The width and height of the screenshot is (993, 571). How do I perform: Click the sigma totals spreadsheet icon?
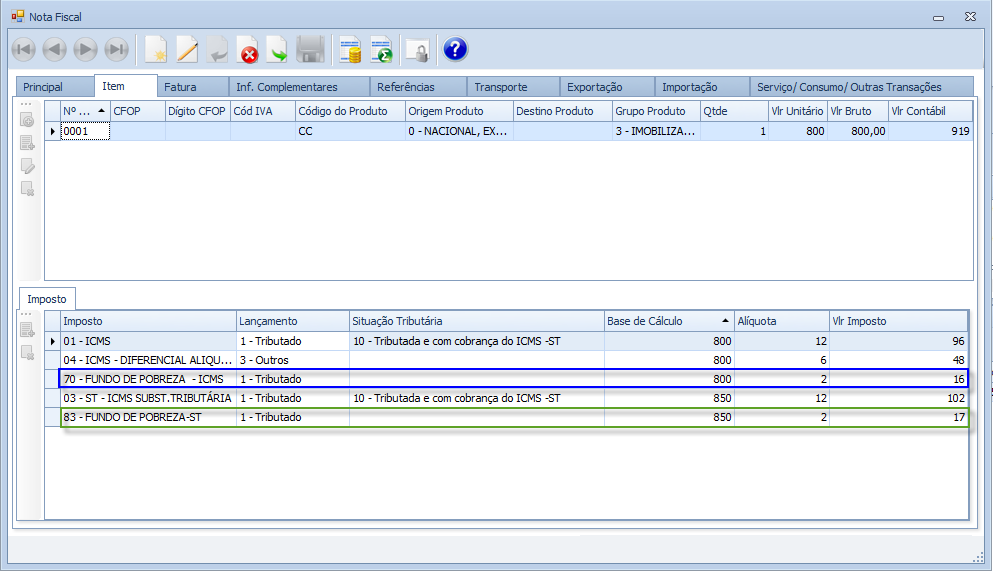coord(381,49)
